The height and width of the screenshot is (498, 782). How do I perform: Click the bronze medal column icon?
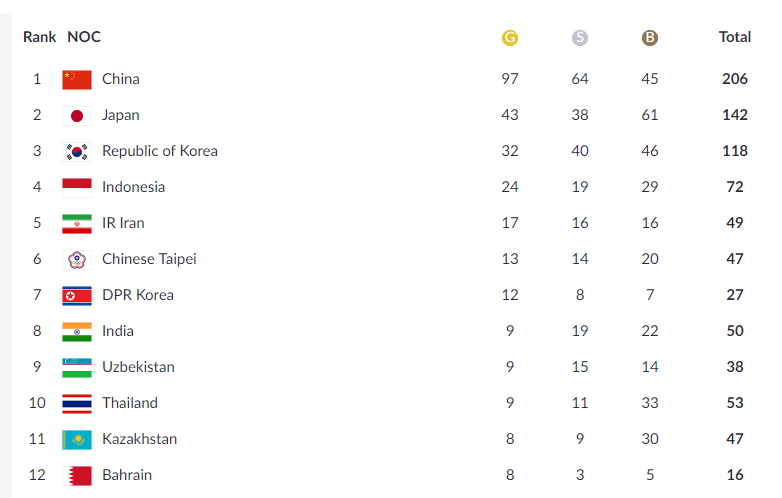point(650,38)
